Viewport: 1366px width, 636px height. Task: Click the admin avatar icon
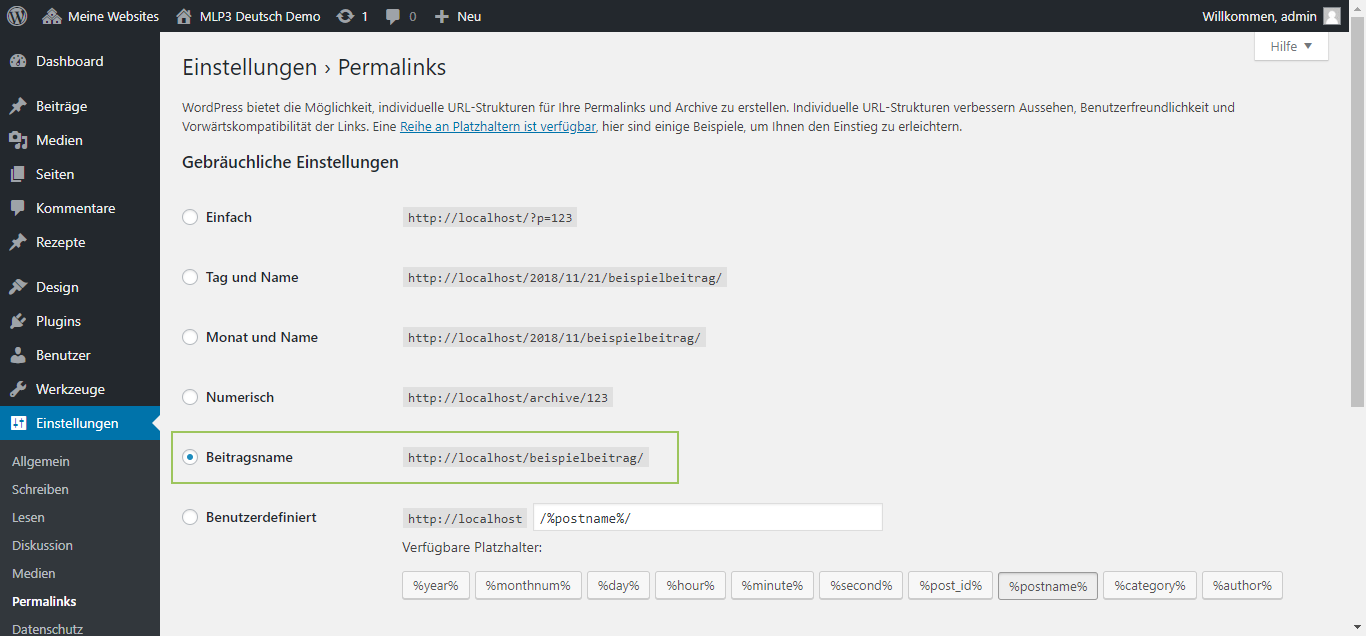tap(1332, 16)
